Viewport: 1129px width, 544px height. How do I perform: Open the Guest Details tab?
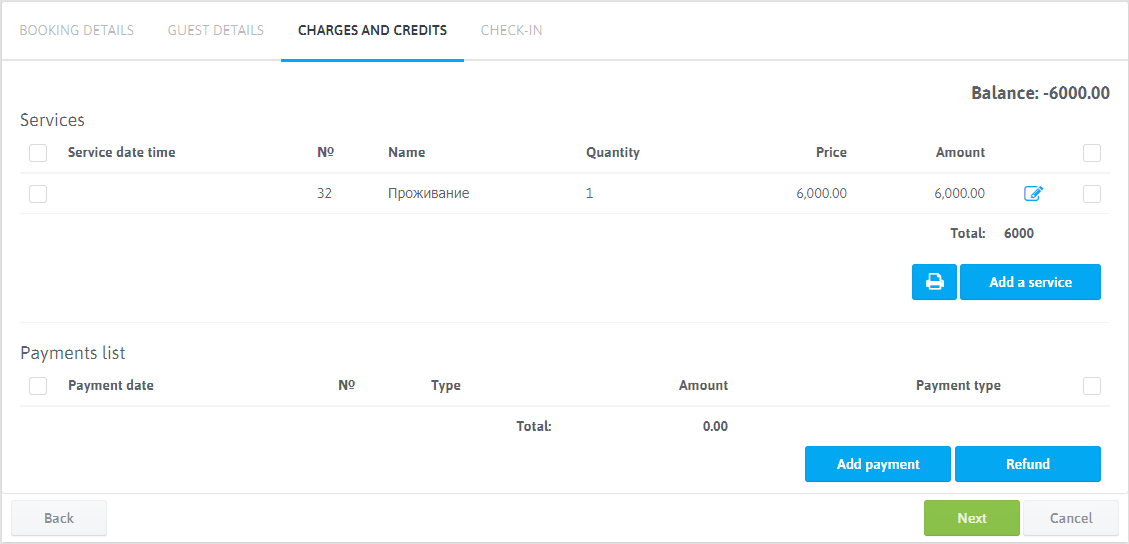[x=216, y=30]
